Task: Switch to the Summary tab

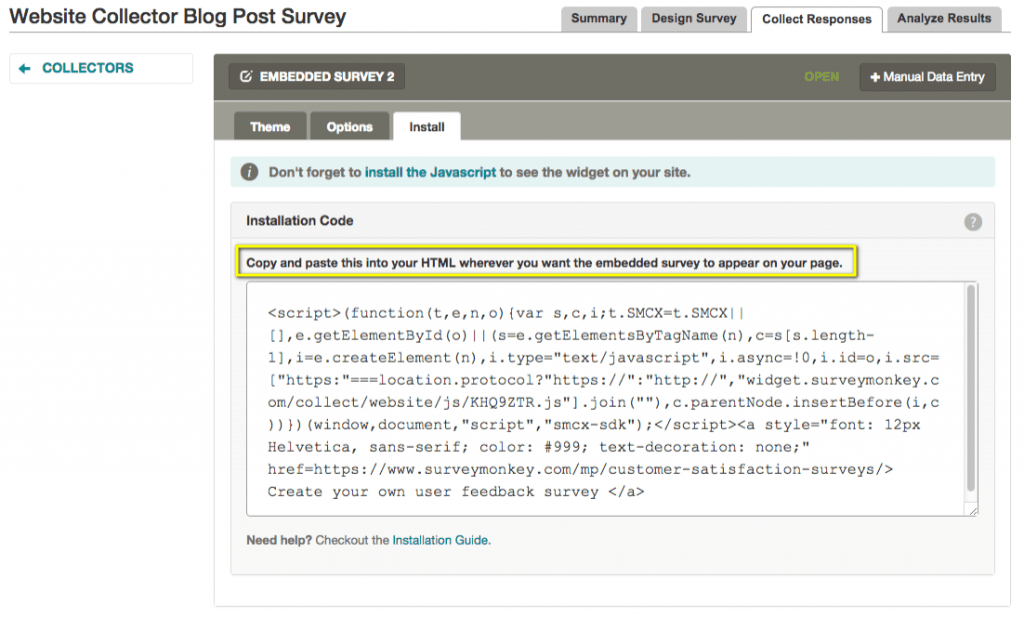Action: 599,18
